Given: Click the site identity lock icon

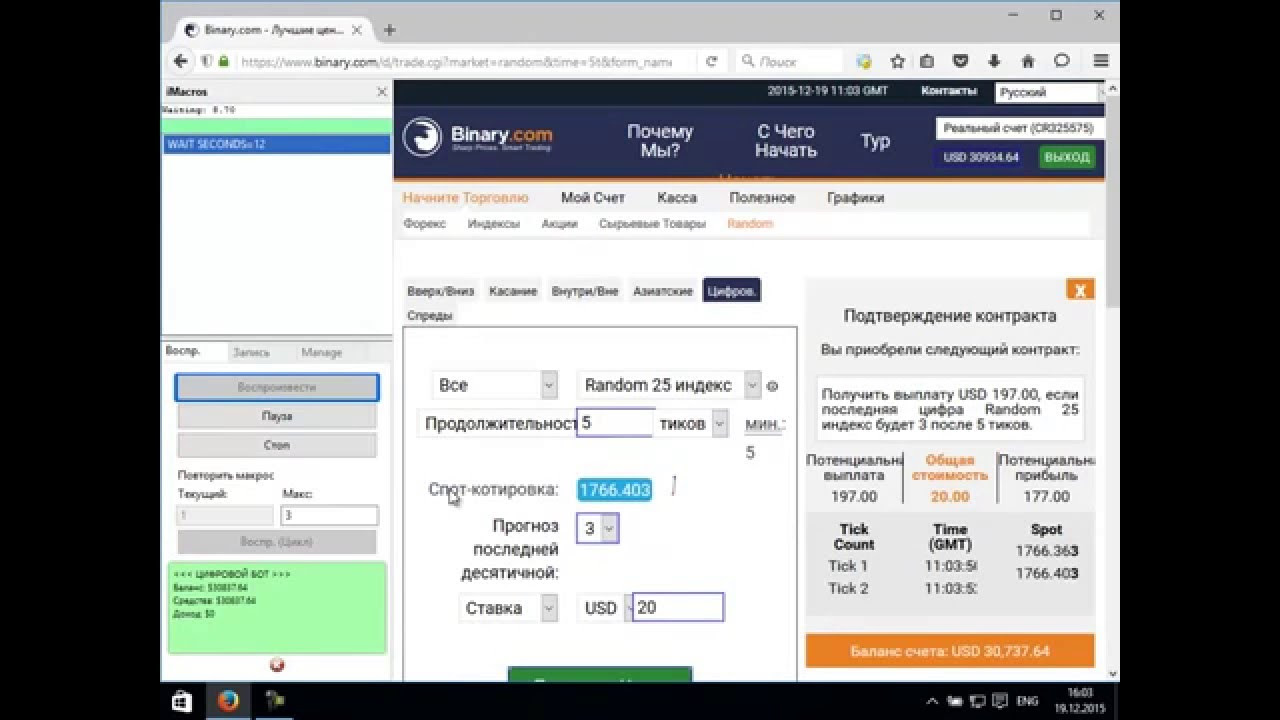Looking at the screenshot, I should [x=223, y=61].
